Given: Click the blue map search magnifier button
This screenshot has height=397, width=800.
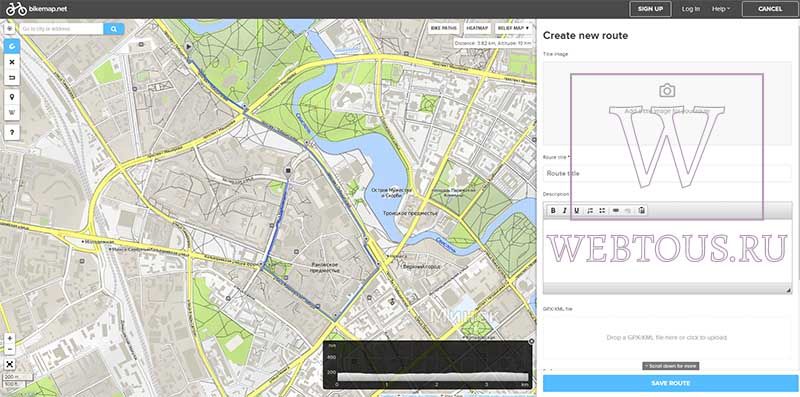Looking at the screenshot, I should coord(114,29).
